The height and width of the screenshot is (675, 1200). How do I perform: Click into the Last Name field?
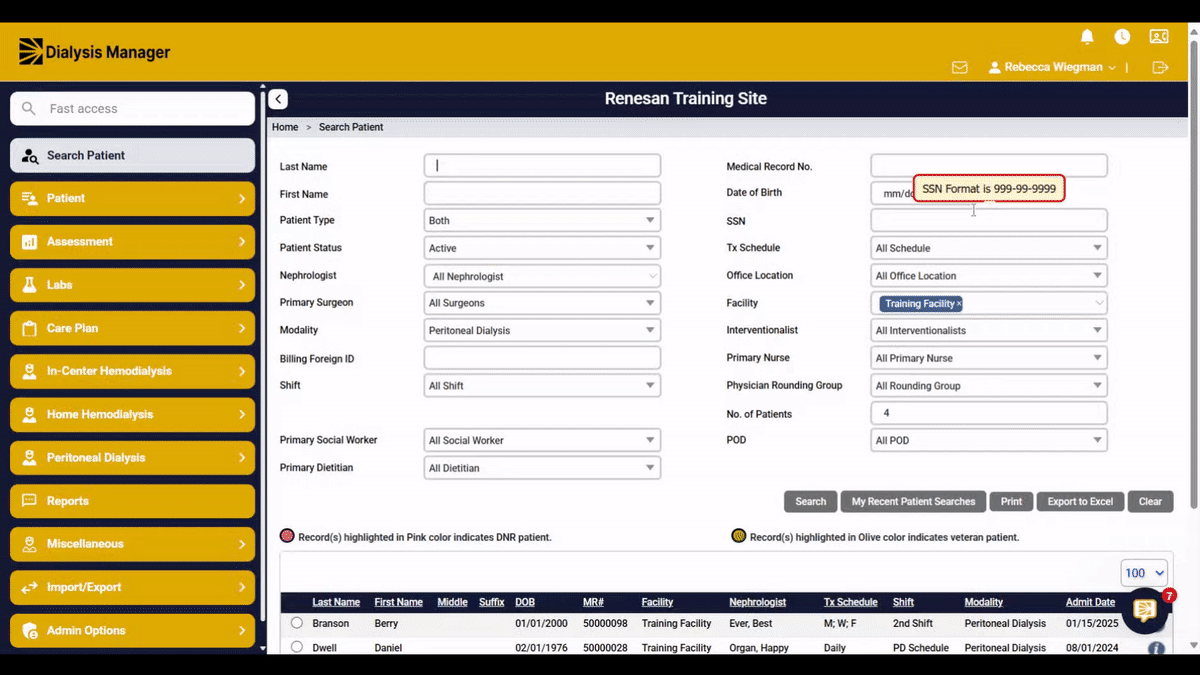pyautogui.click(x=542, y=166)
